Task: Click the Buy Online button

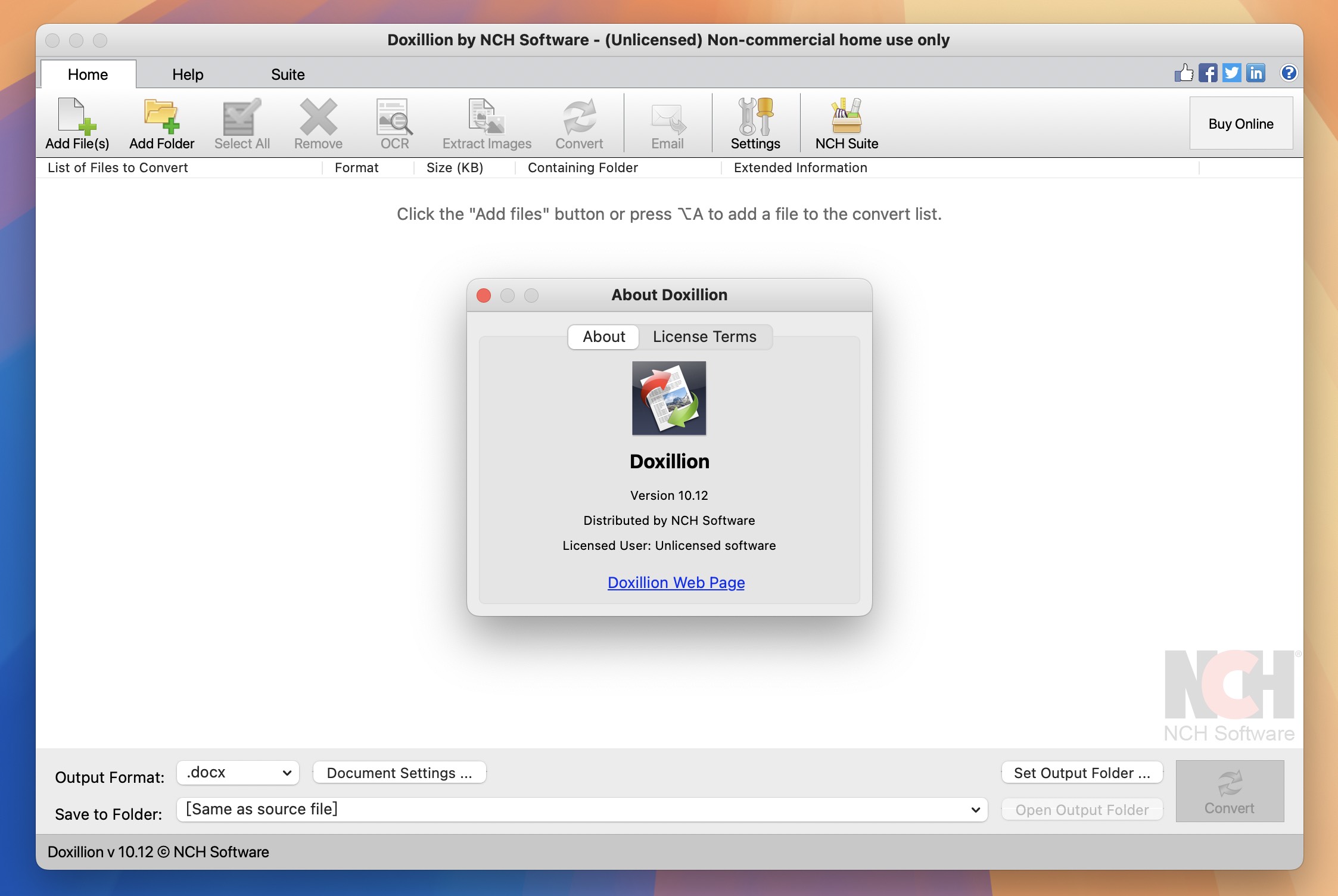Action: [1240, 123]
